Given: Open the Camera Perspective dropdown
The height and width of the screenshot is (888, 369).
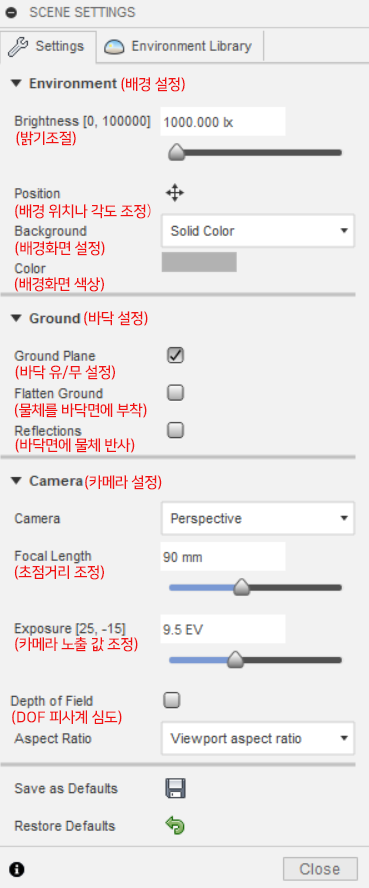Looking at the screenshot, I should (x=258, y=518).
